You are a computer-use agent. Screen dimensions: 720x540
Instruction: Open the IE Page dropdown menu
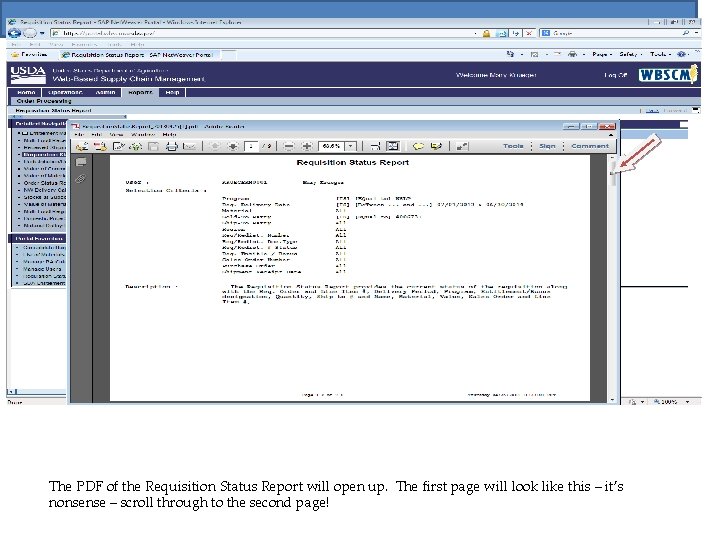point(602,54)
